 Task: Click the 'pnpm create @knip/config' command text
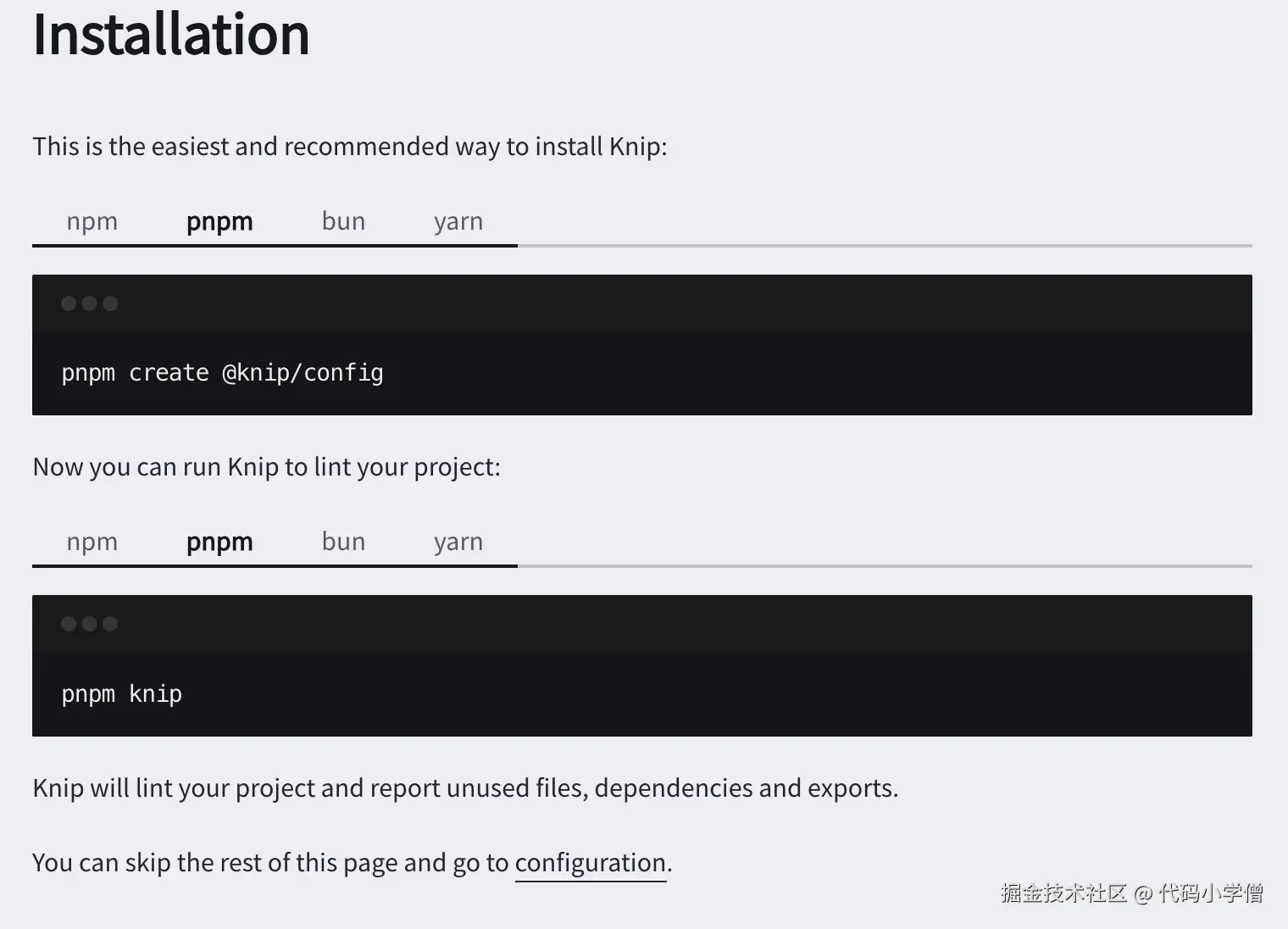tap(222, 373)
